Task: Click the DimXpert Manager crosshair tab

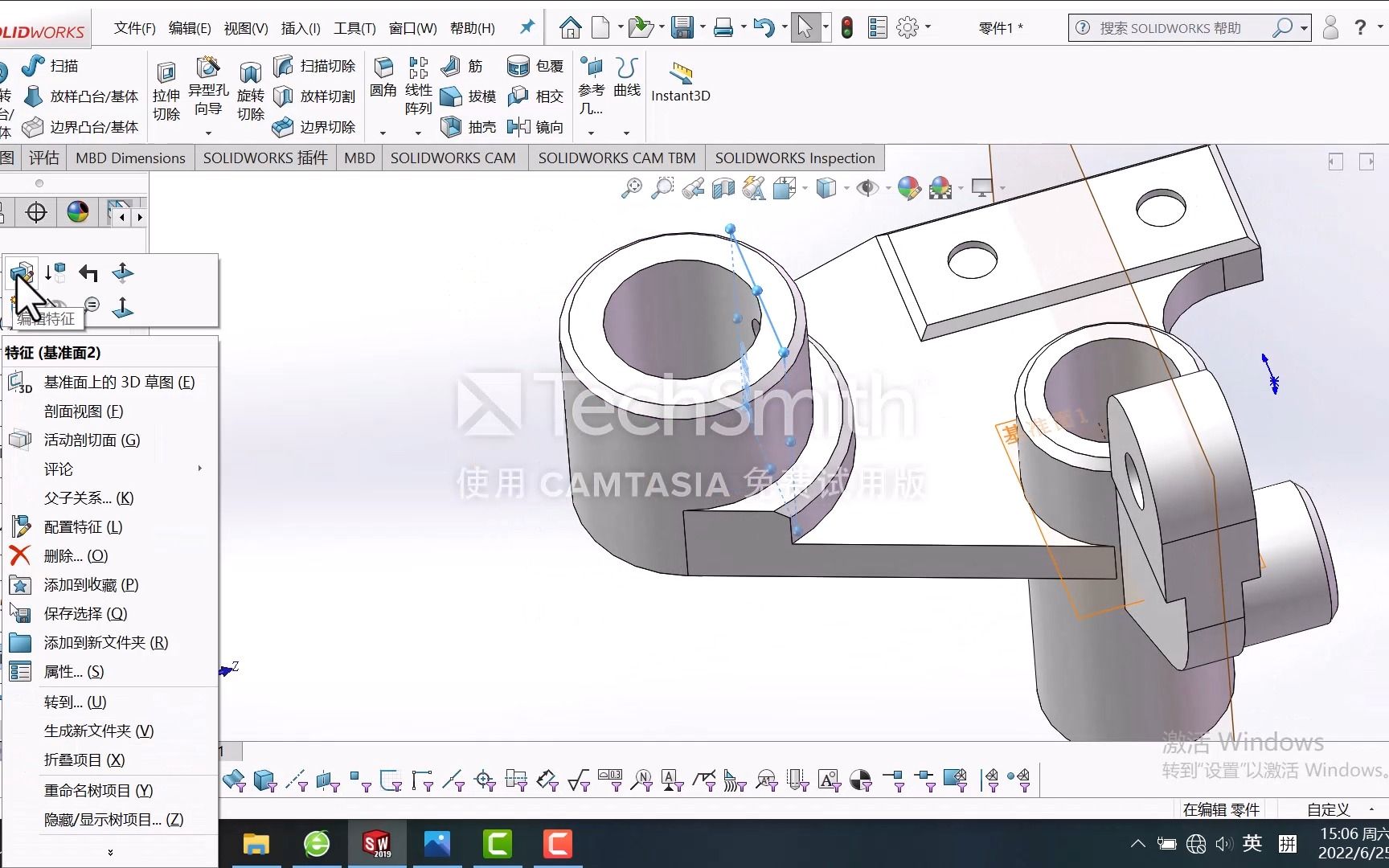Action: [x=36, y=212]
